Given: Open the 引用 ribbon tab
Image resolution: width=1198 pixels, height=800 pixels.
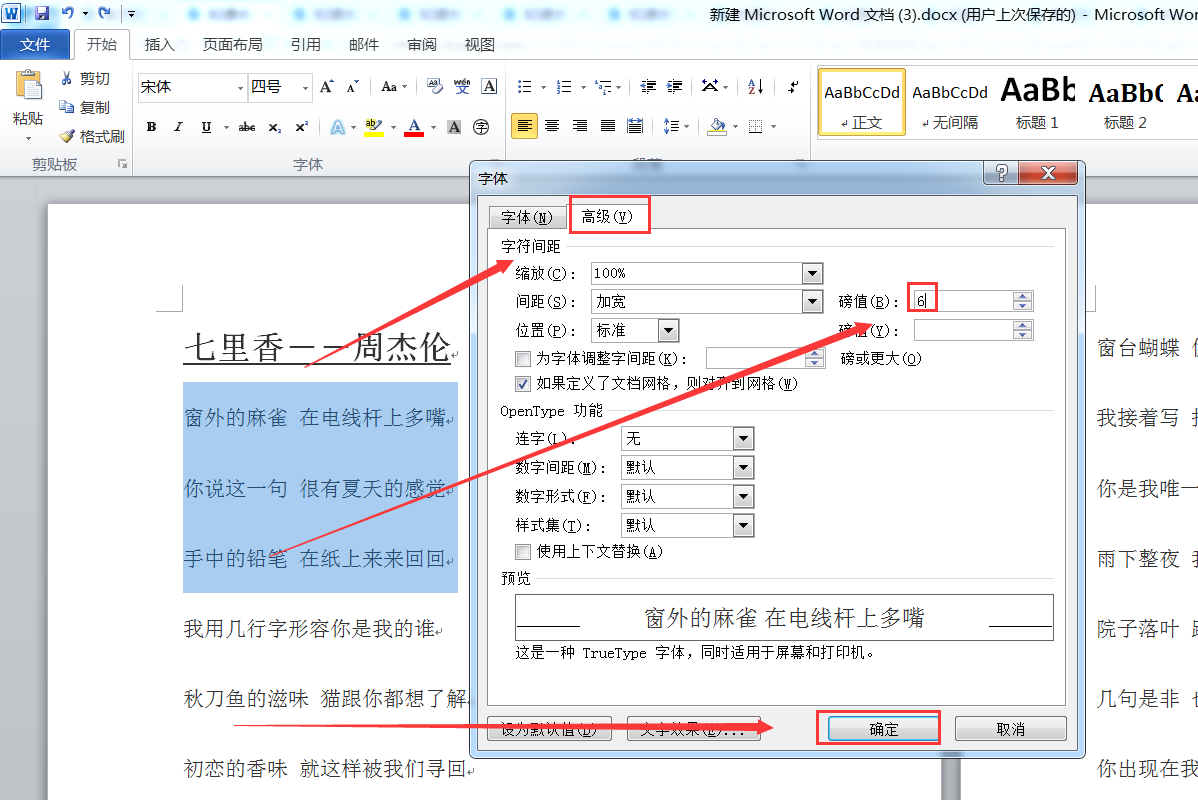Looking at the screenshot, I should coord(306,44).
